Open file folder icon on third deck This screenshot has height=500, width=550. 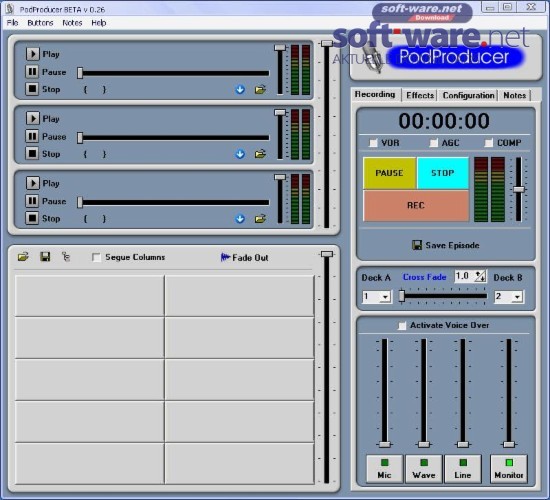click(x=260, y=219)
